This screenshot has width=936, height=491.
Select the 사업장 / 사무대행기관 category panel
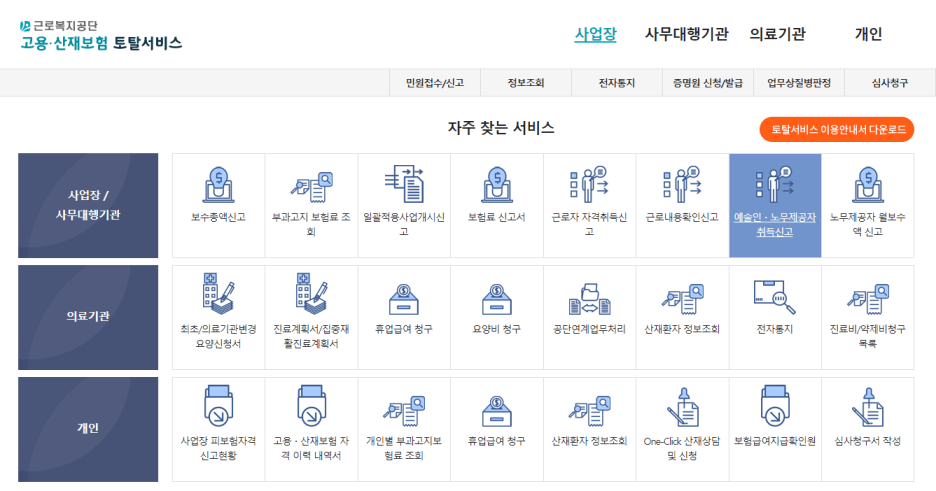point(88,205)
